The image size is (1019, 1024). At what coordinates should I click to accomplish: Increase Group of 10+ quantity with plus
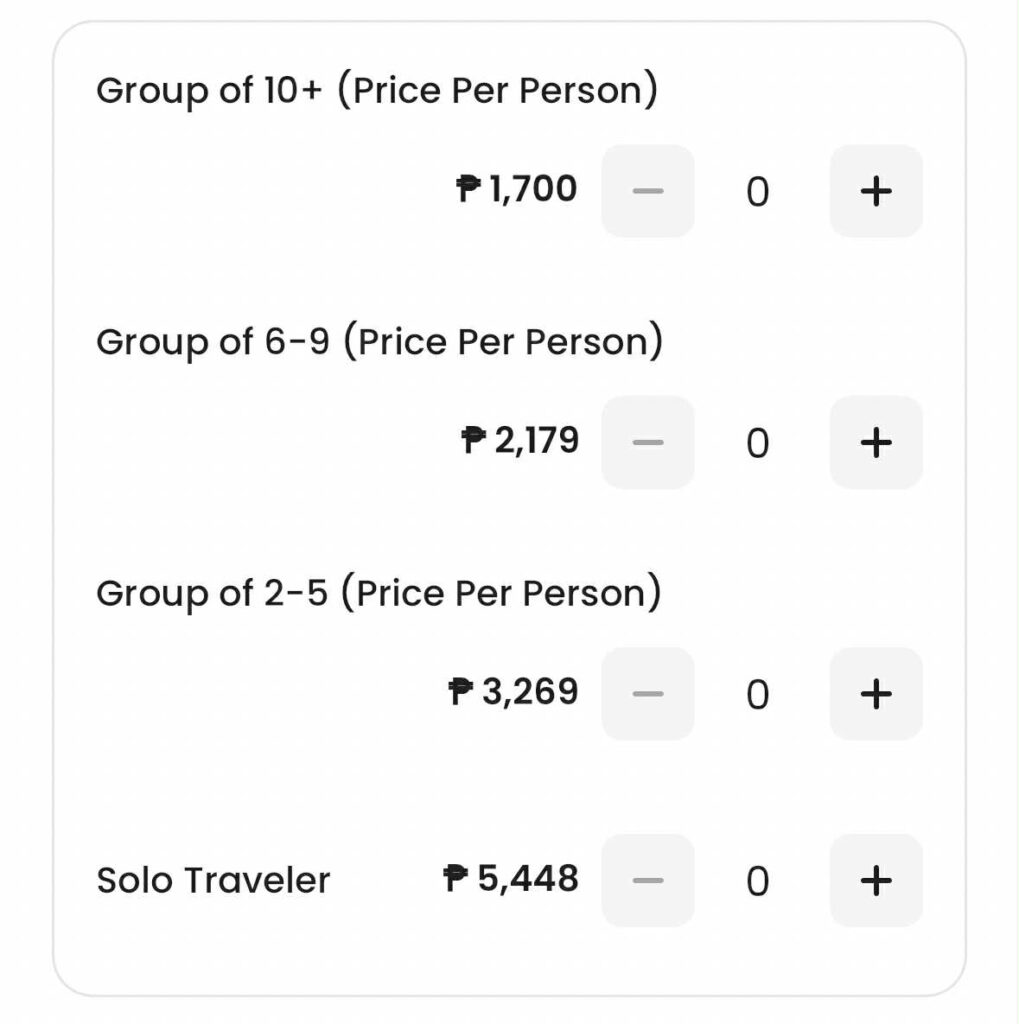(x=875, y=191)
